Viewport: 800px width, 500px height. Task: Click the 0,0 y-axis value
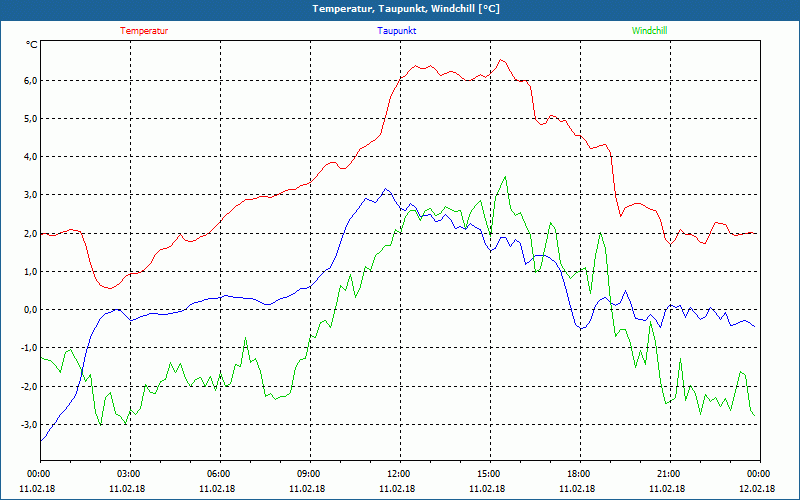[30, 310]
